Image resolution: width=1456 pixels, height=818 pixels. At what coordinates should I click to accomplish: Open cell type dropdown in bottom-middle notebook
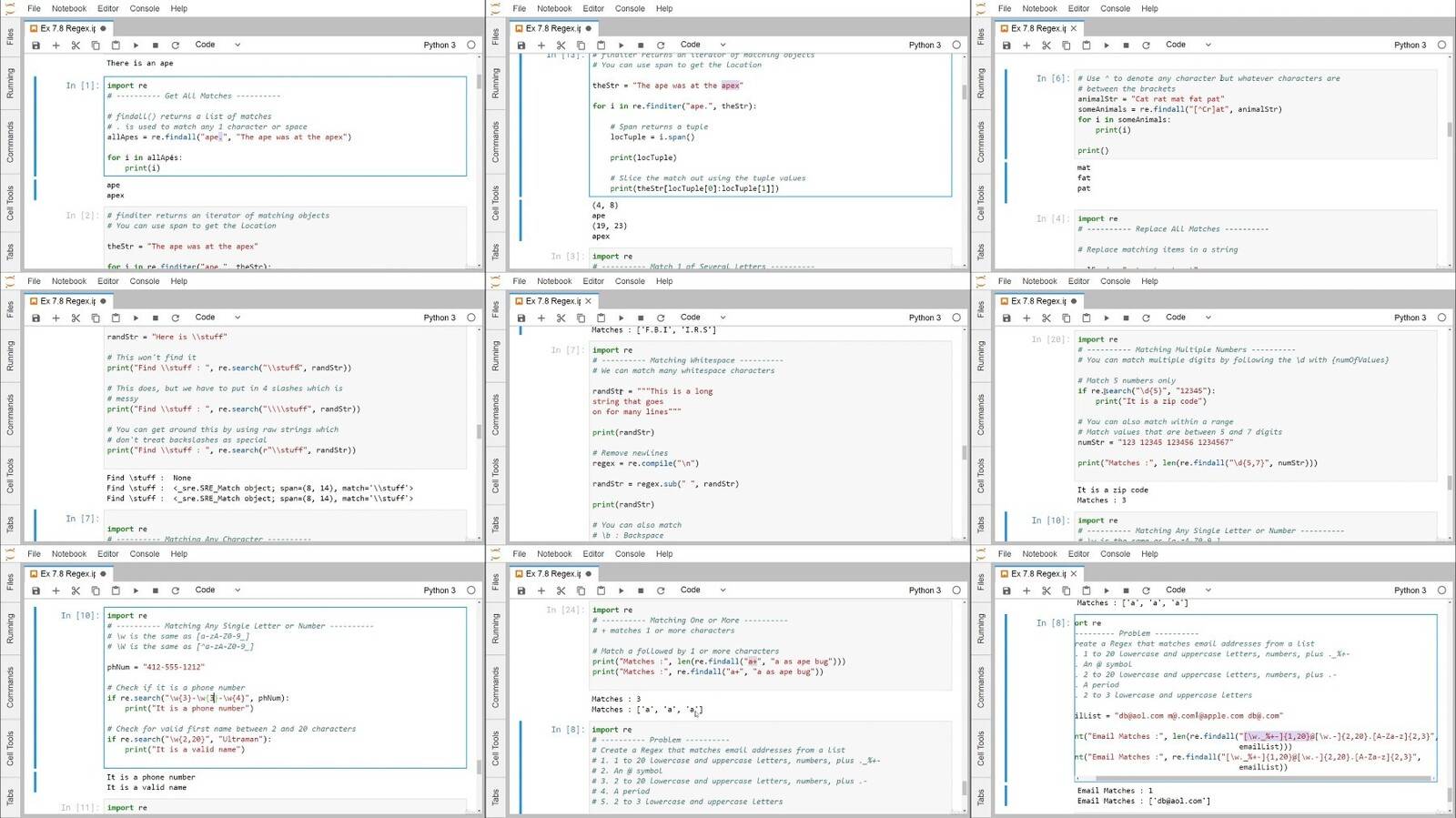click(703, 591)
